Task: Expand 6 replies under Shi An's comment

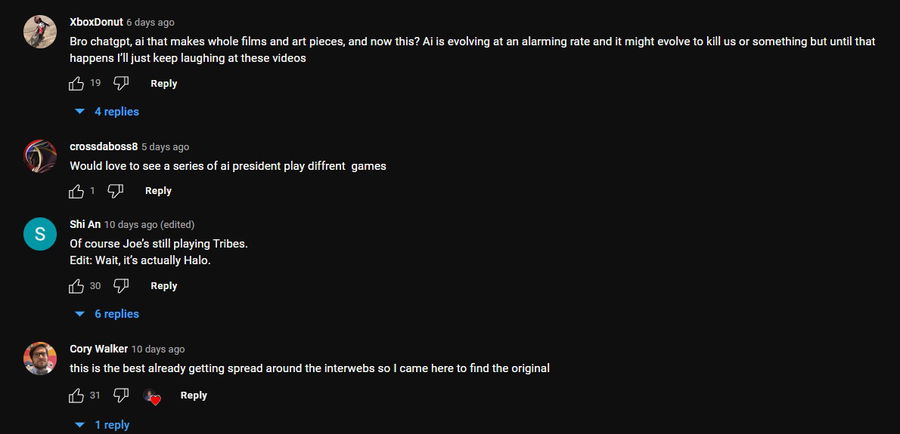Action: tap(107, 314)
